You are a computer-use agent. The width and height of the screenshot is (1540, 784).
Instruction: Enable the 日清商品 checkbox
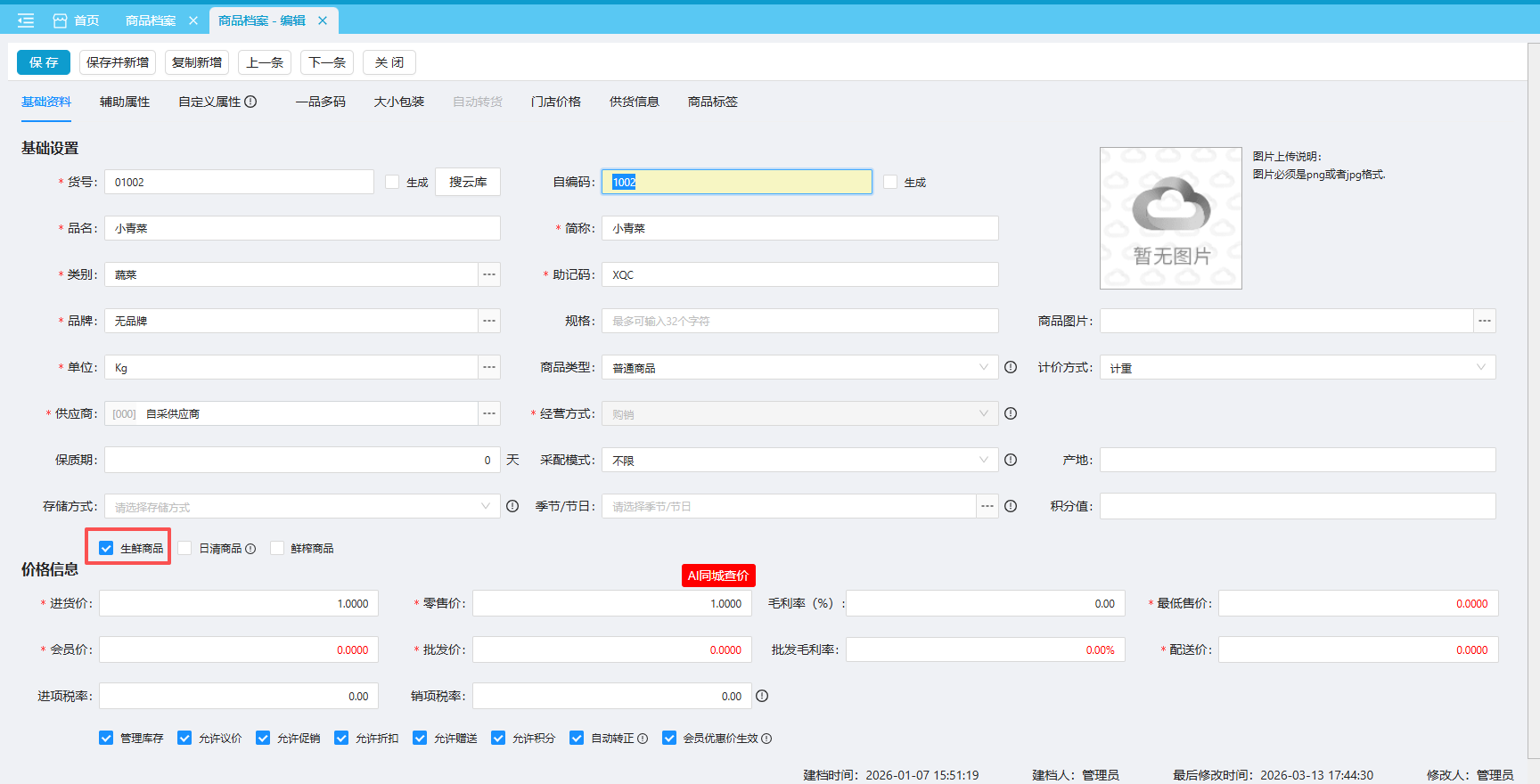point(185,548)
